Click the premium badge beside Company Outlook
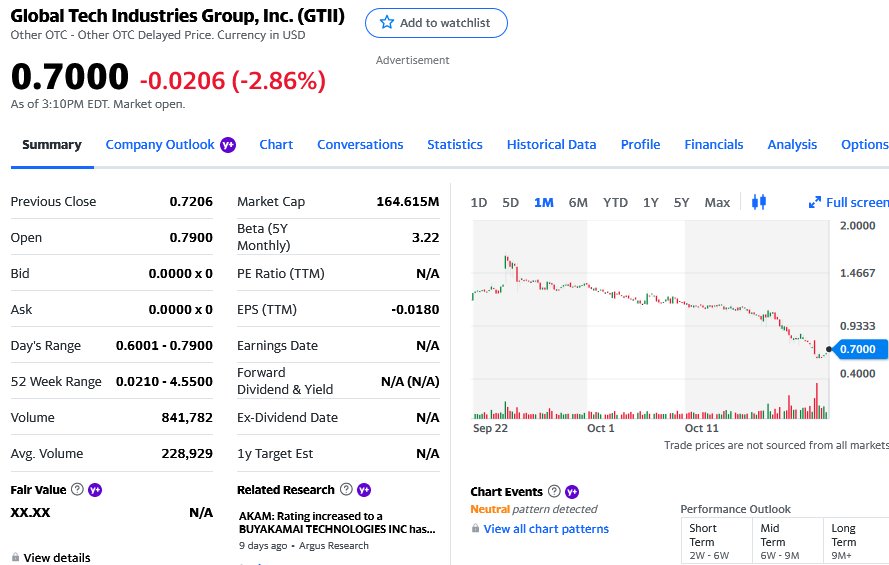 [228, 145]
